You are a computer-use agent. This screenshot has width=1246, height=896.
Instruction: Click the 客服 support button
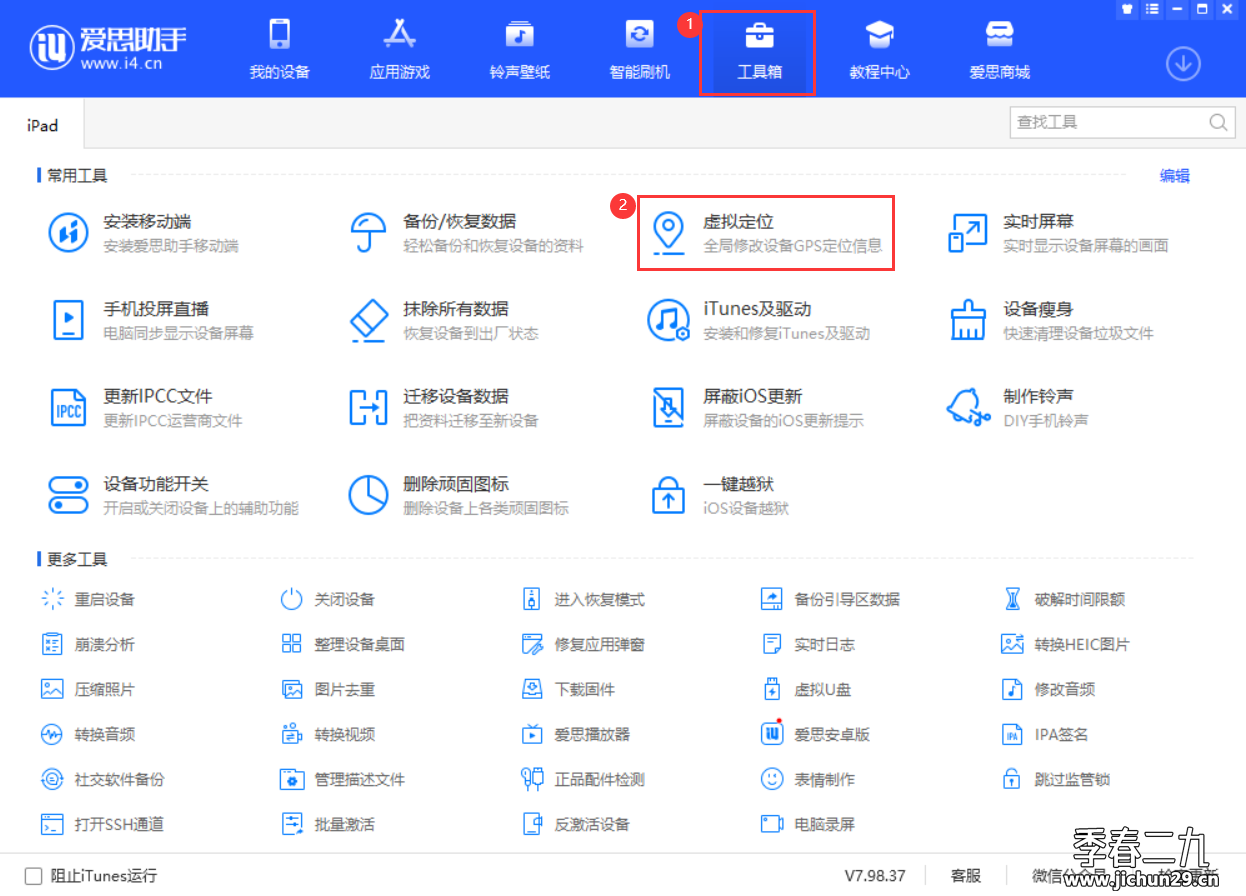pyautogui.click(x=965, y=876)
